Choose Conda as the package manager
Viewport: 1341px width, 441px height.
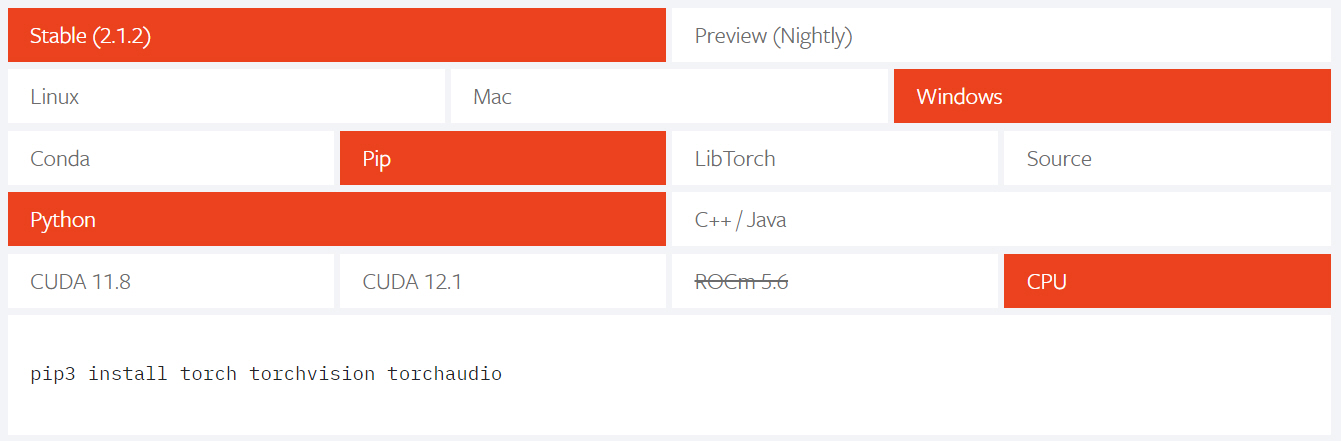(170, 159)
